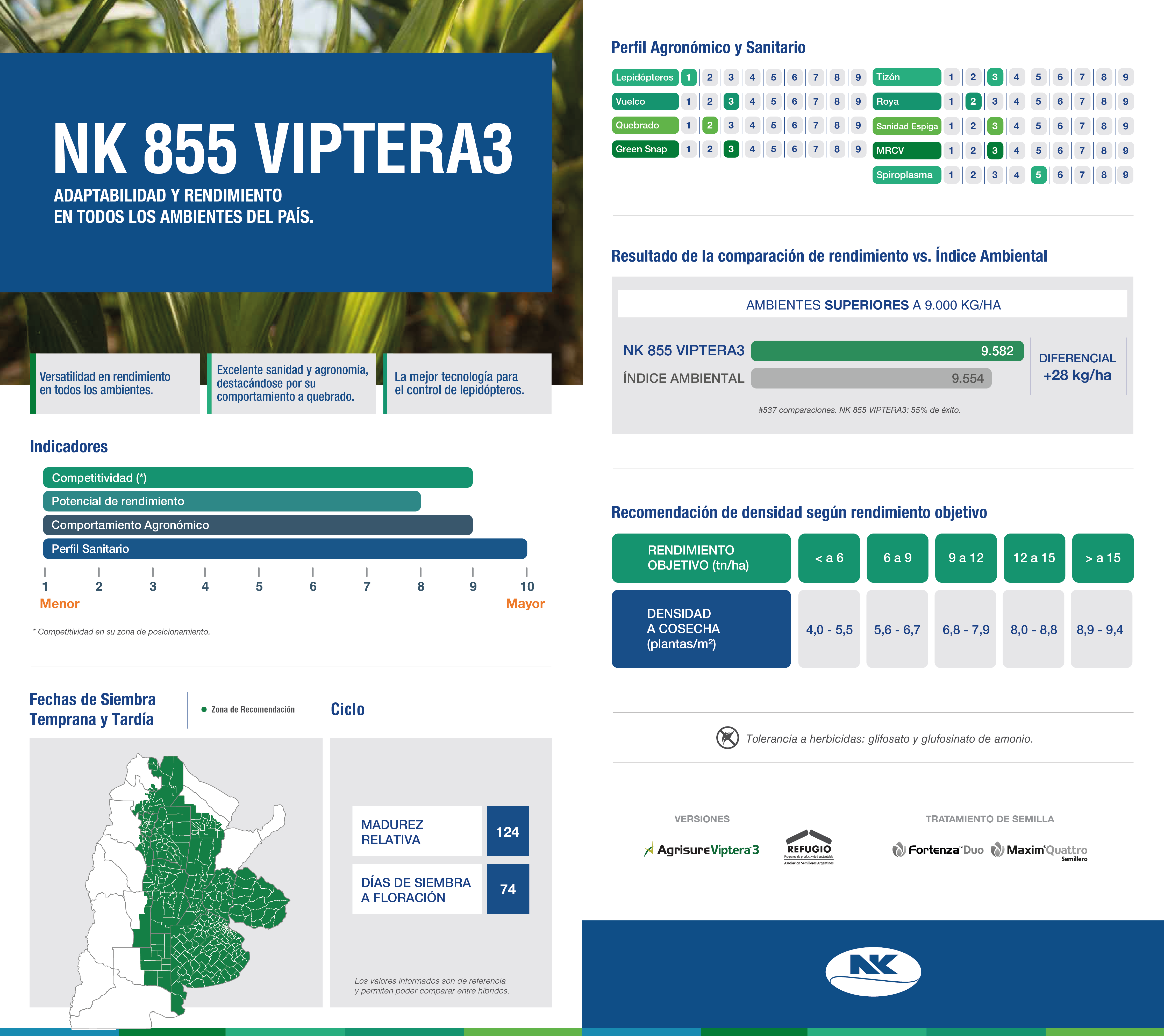The width and height of the screenshot is (1164, 1036).
Task: Click the orange 'Mayor' scale label
Action: tap(525, 603)
